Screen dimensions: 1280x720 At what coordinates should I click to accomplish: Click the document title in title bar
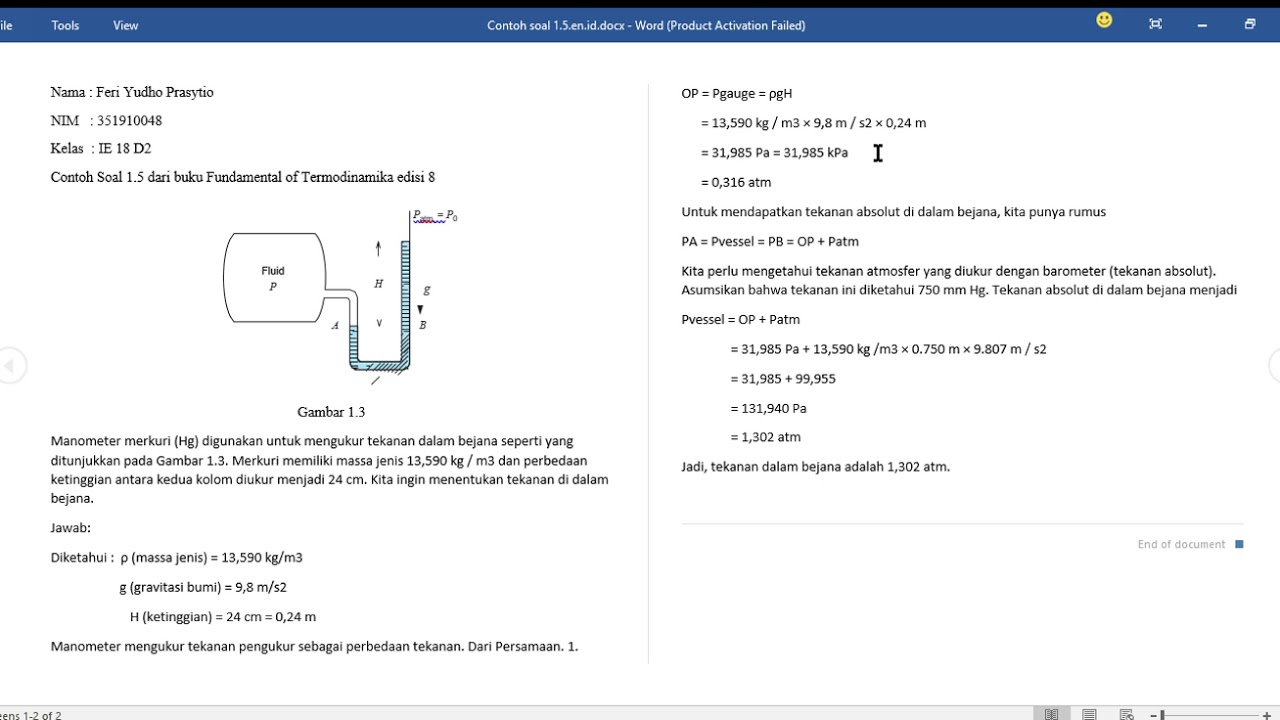click(x=646, y=25)
